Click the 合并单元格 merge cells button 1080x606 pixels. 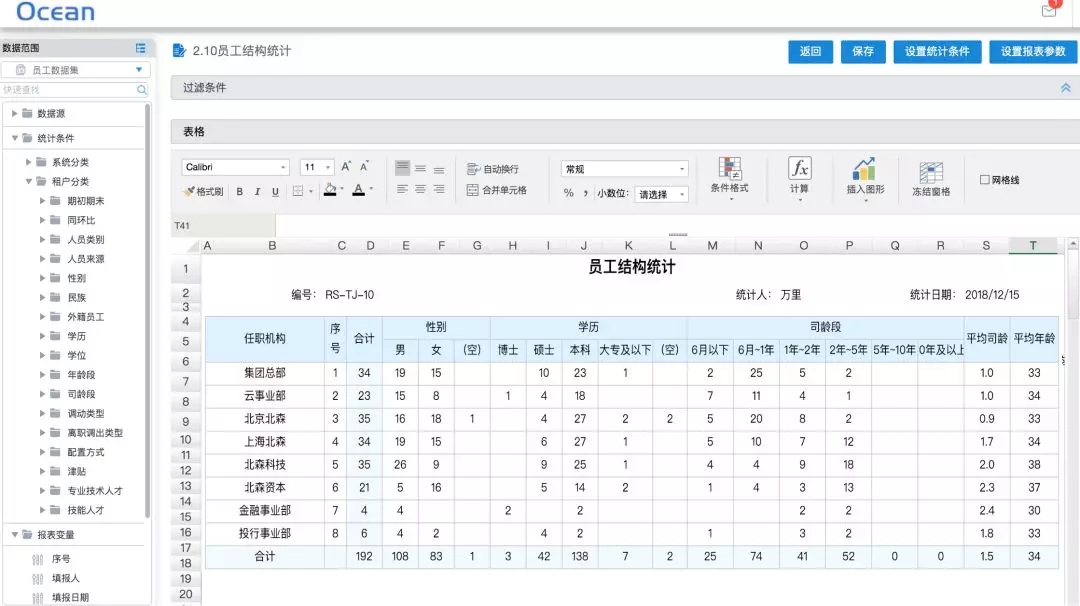(497, 190)
